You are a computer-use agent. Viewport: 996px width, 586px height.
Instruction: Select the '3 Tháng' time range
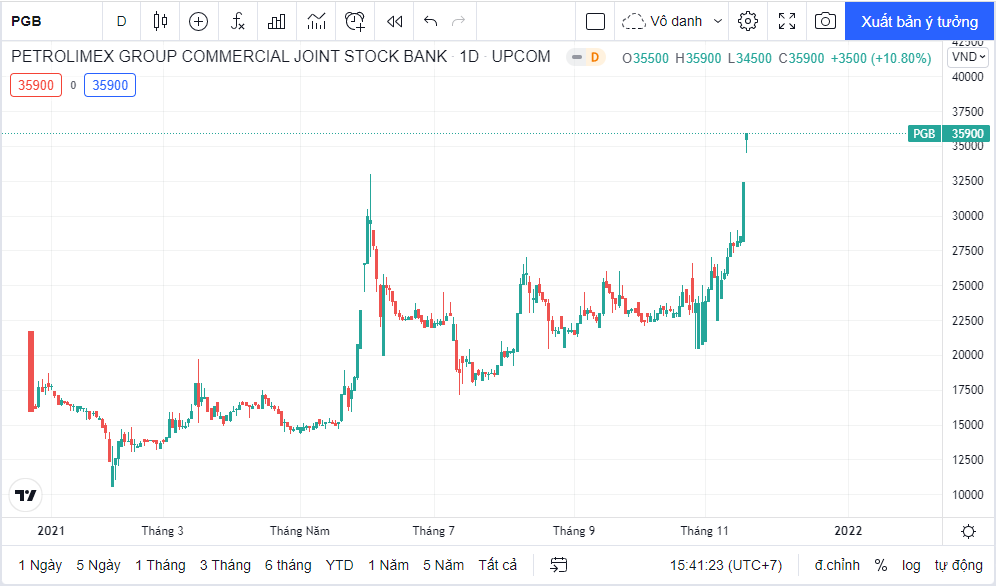click(225, 565)
